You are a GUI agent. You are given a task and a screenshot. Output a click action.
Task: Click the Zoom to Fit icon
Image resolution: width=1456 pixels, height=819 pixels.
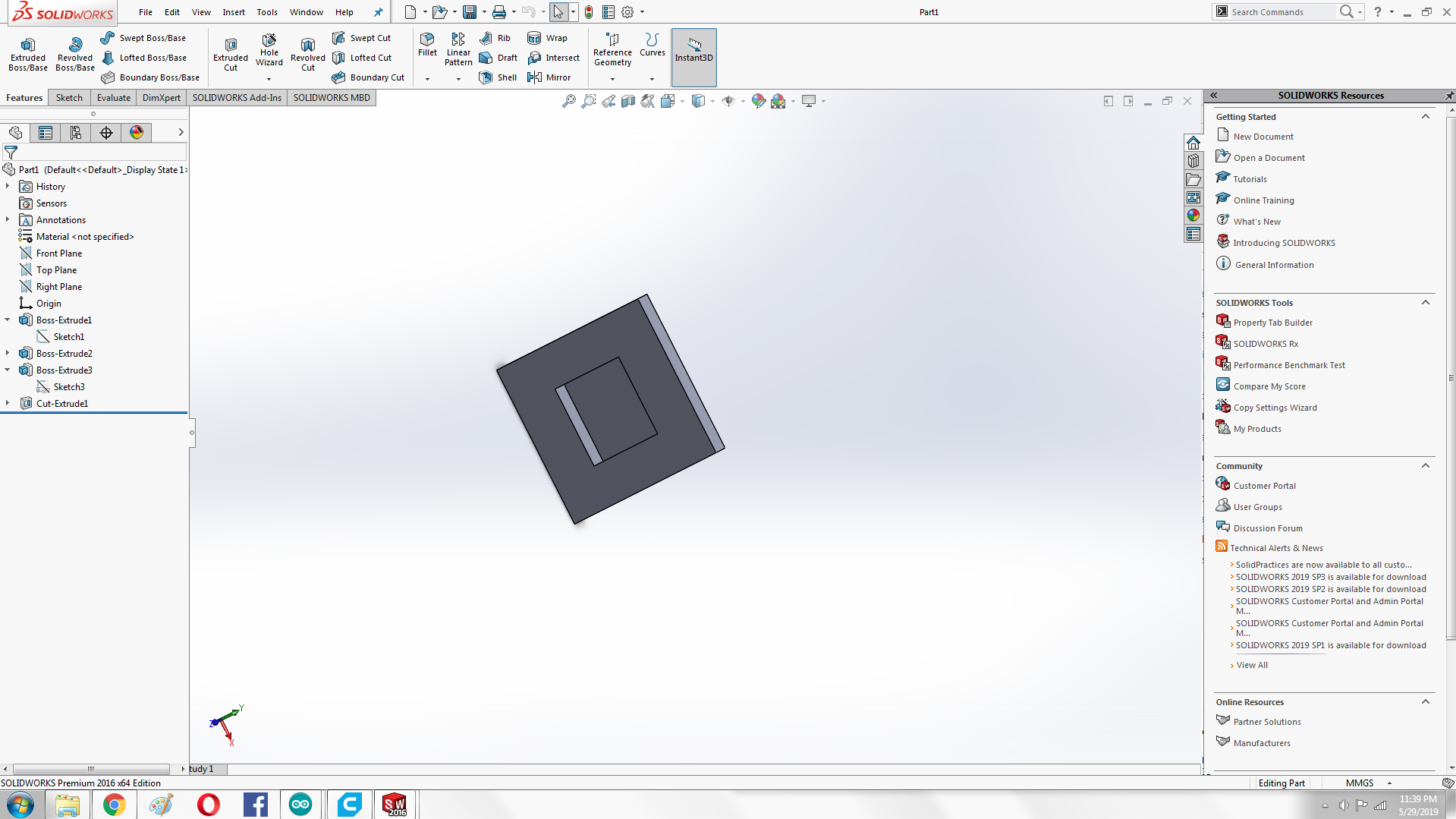point(568,101)
